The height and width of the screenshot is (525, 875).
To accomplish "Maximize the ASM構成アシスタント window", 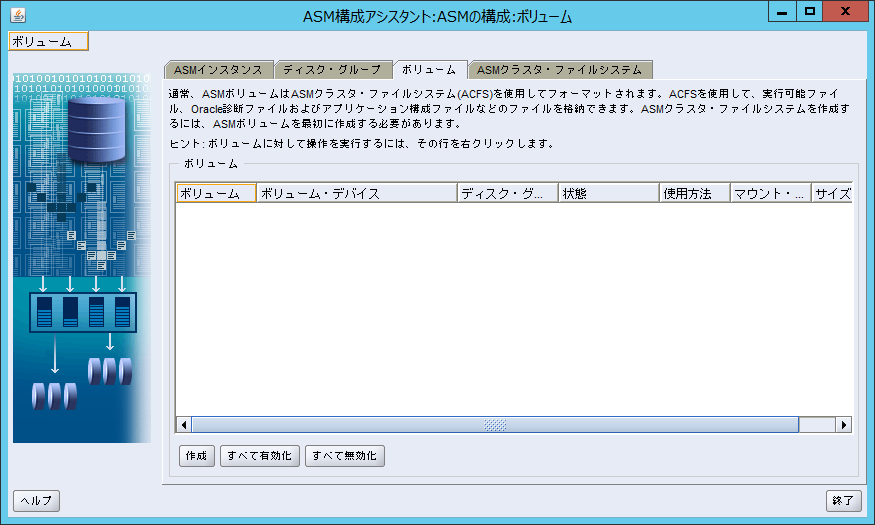I will pyautogui.click(x=809, y=12).
